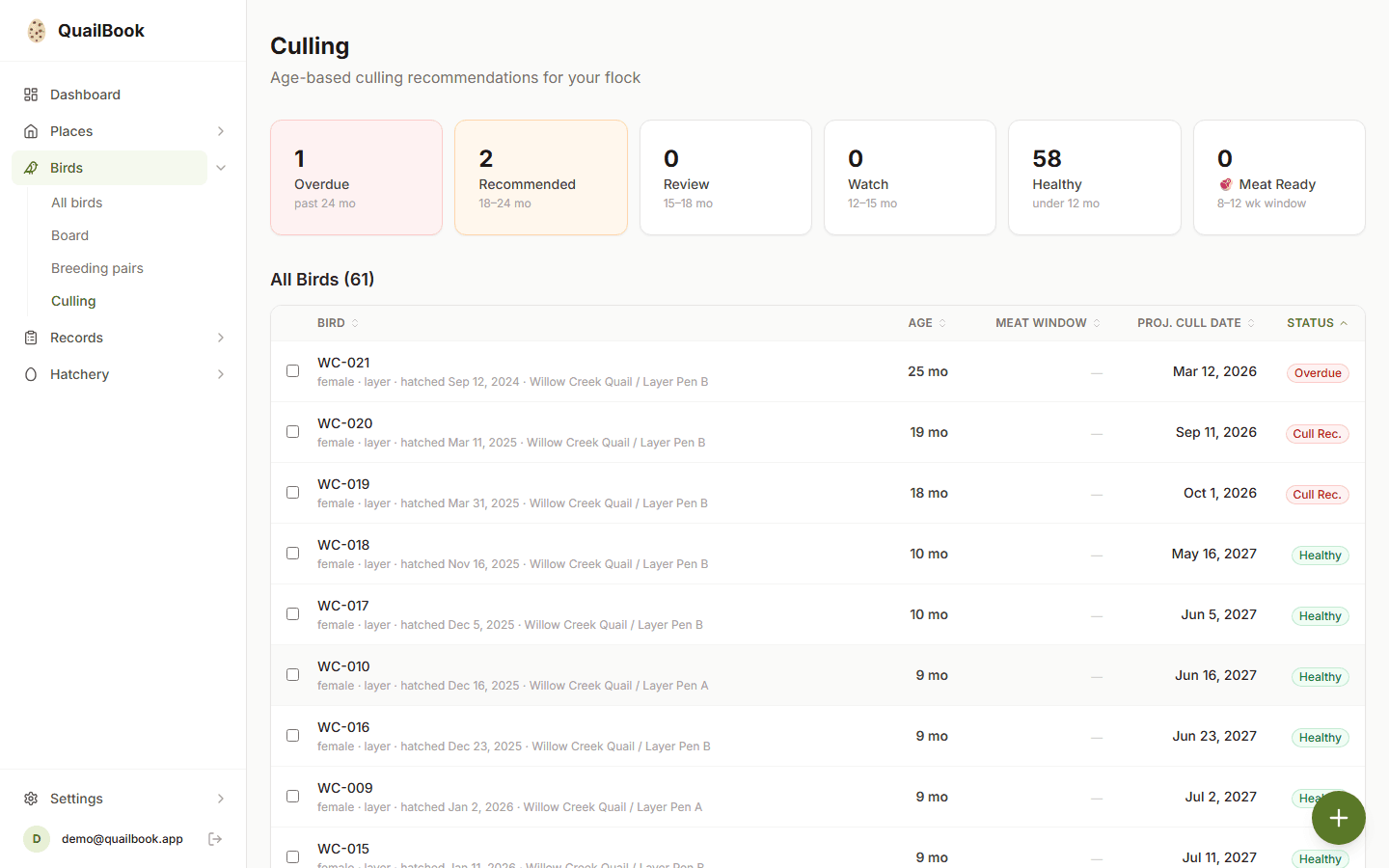Click the Mar 12, 2026 cull date
Viewport: 1389px width, 868px height.
1214,371
